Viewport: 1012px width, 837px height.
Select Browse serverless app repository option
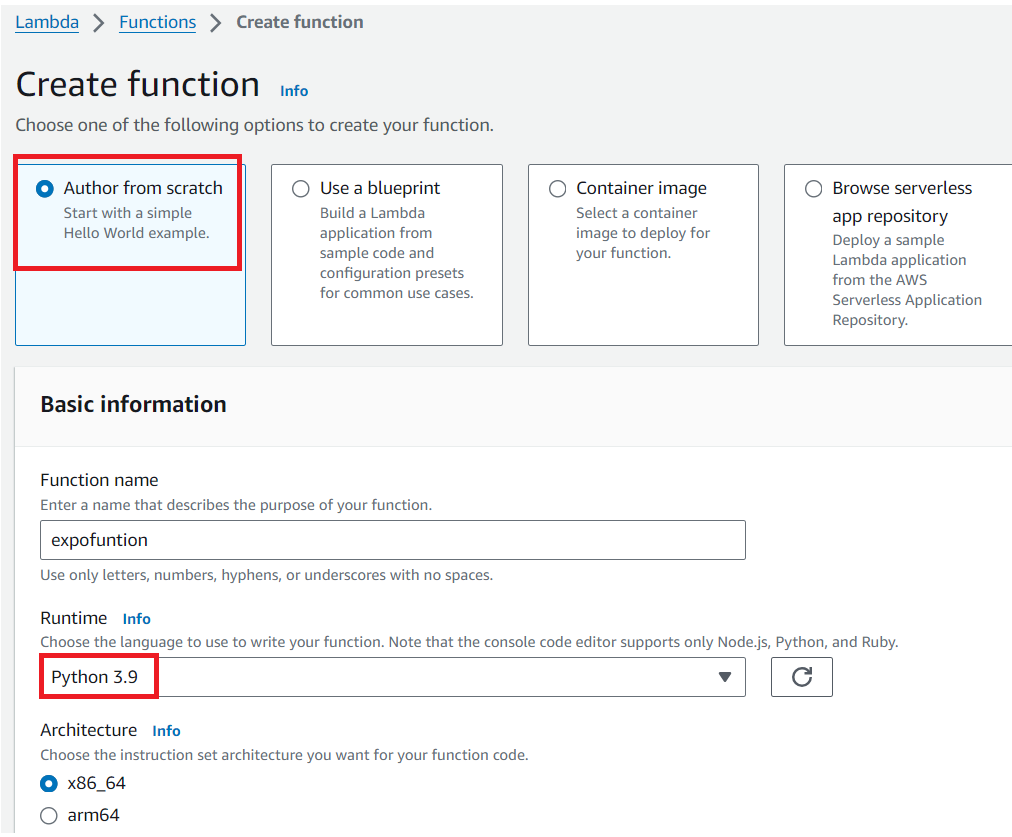coord(814,189)
